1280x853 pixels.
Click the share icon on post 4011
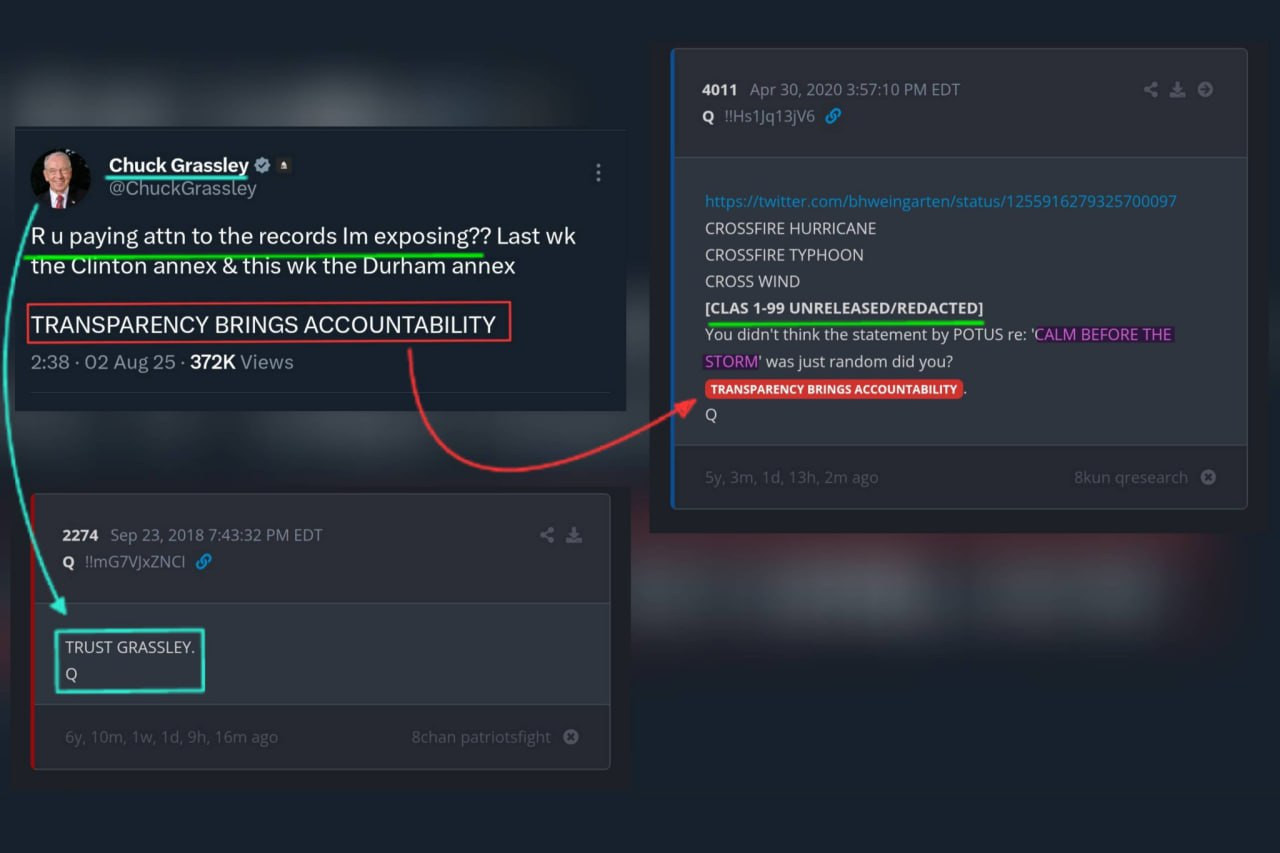point(1151,90)
